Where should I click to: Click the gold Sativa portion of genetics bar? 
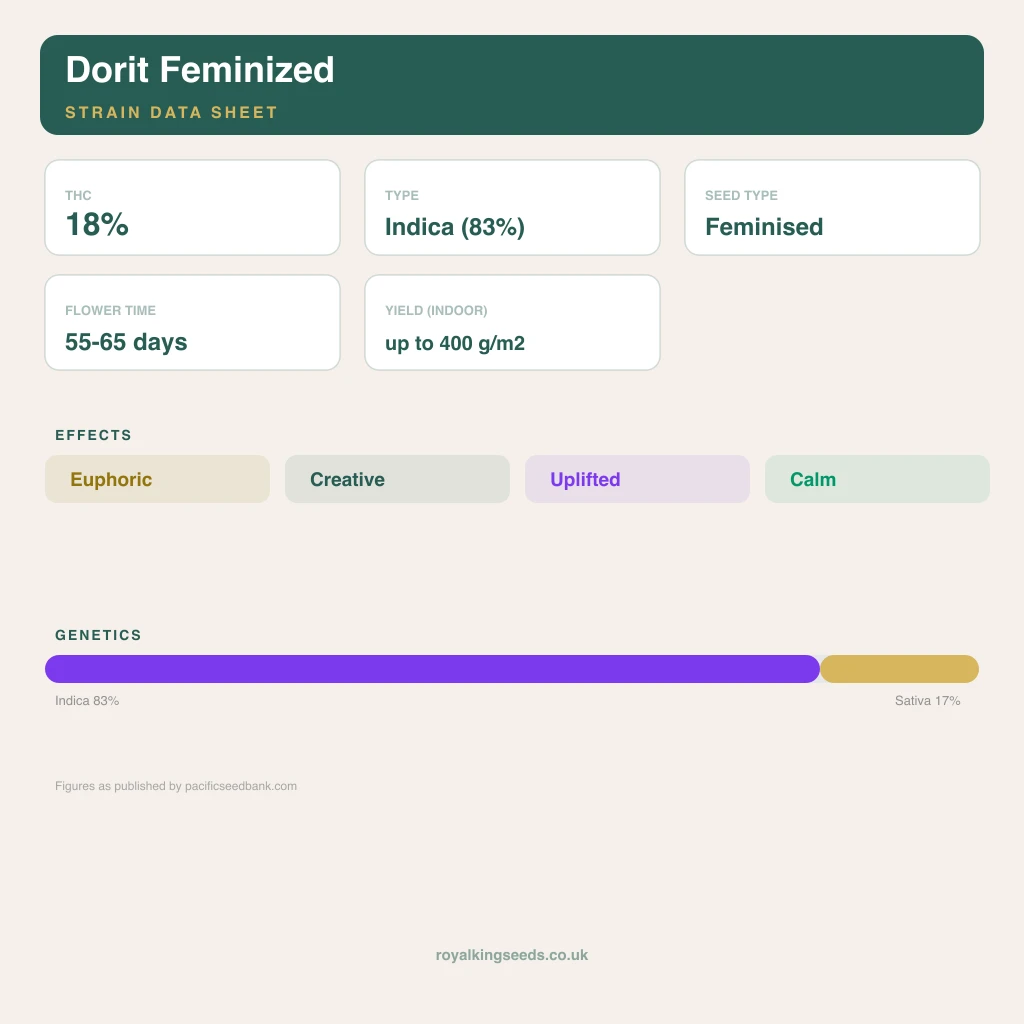click(899, 669)
